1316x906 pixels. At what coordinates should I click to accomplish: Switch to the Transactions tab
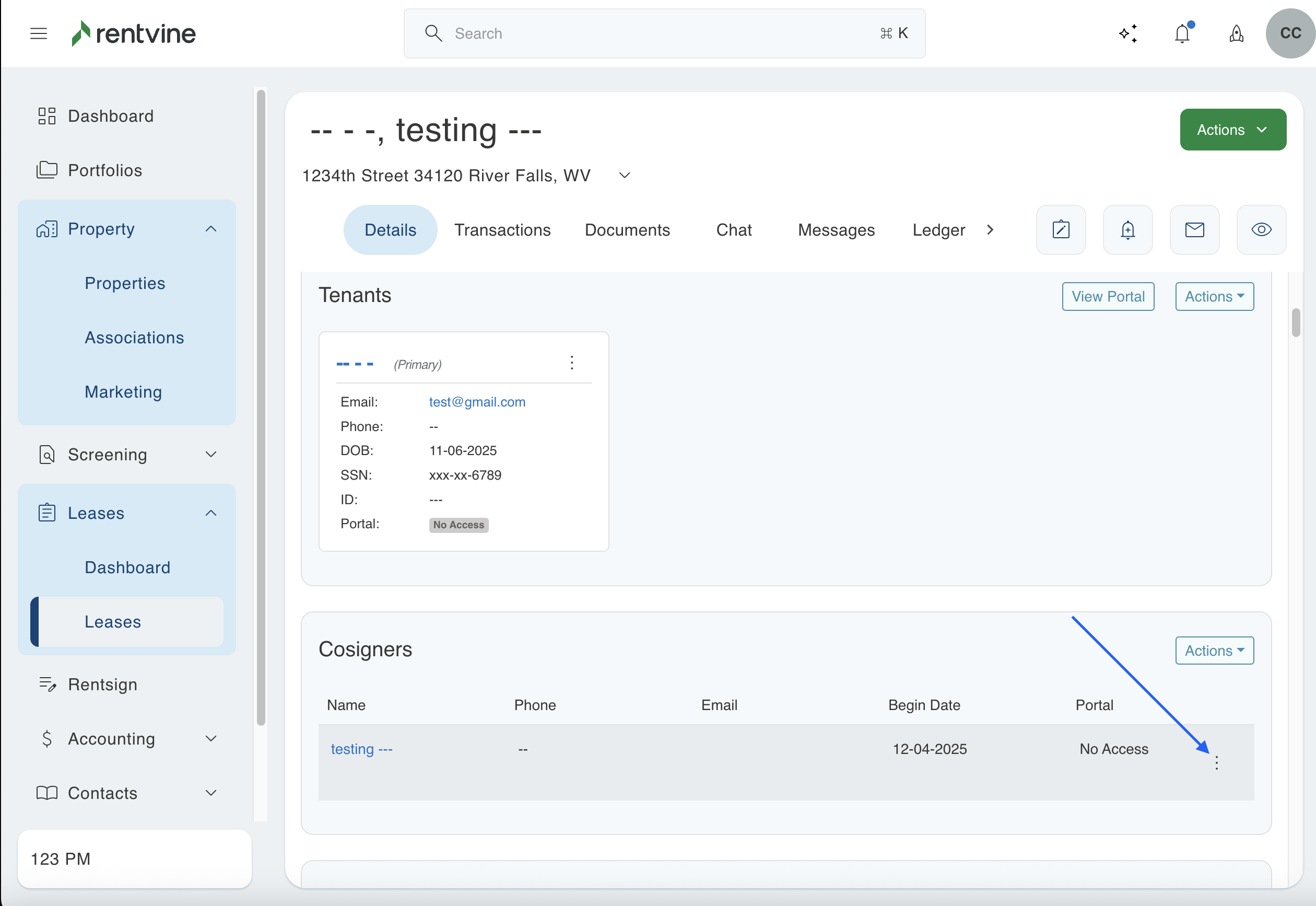(502, 230)
